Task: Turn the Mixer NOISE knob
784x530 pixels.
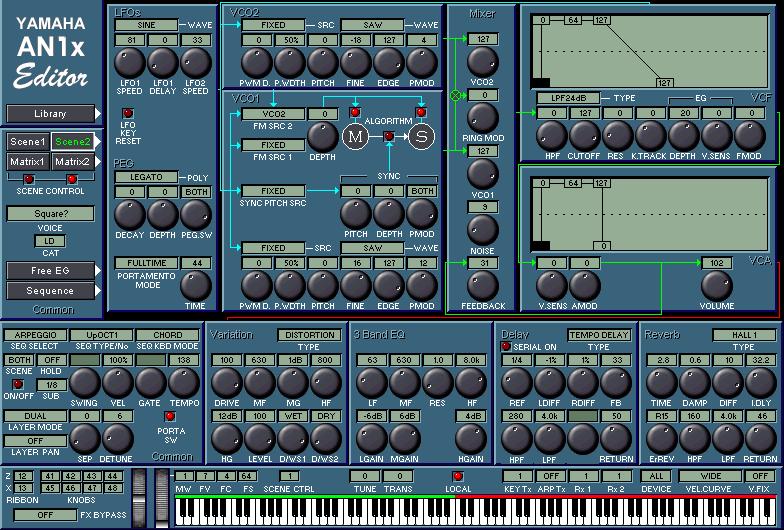Action: [x=482, y=230]
